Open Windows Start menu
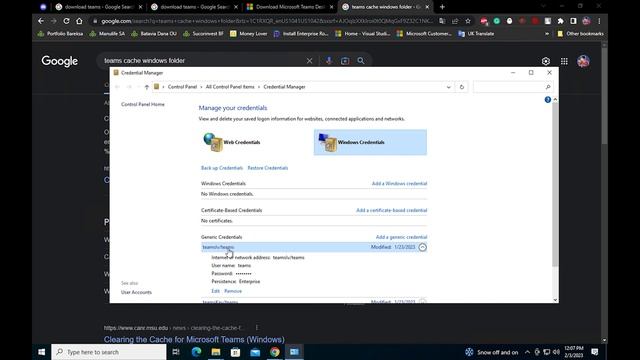Image resolution: width=640 pixels, height=360 pixels. (x=42, y=352)
